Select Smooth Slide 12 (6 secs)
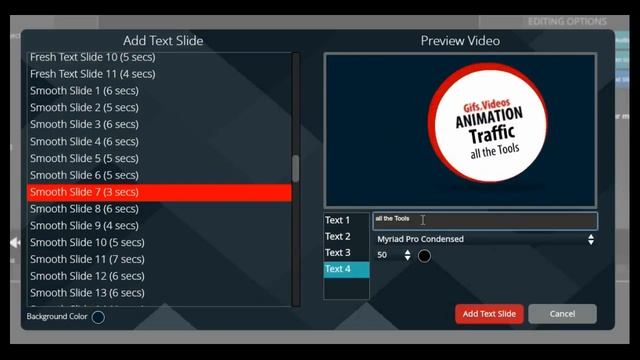This screenshot has height=360, width=640. point(159,276)
